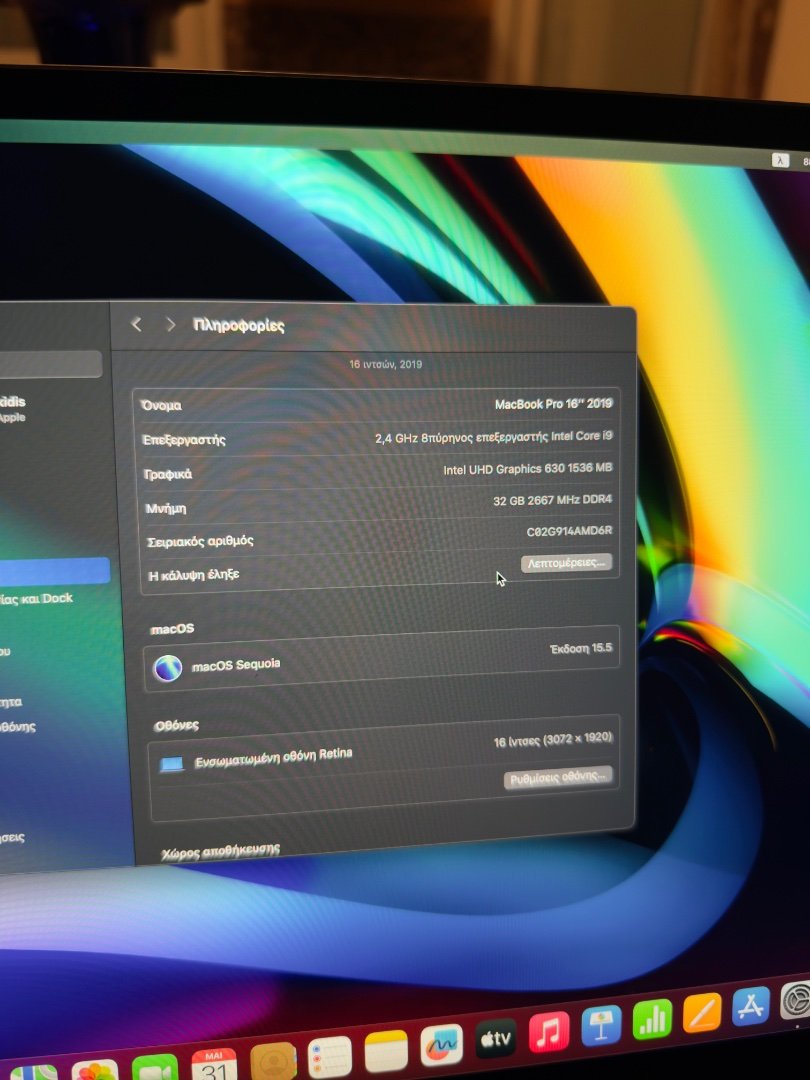Click the 'Οθόνες' section heading
Screen dimensions: 810x1080
pos(176,725)
